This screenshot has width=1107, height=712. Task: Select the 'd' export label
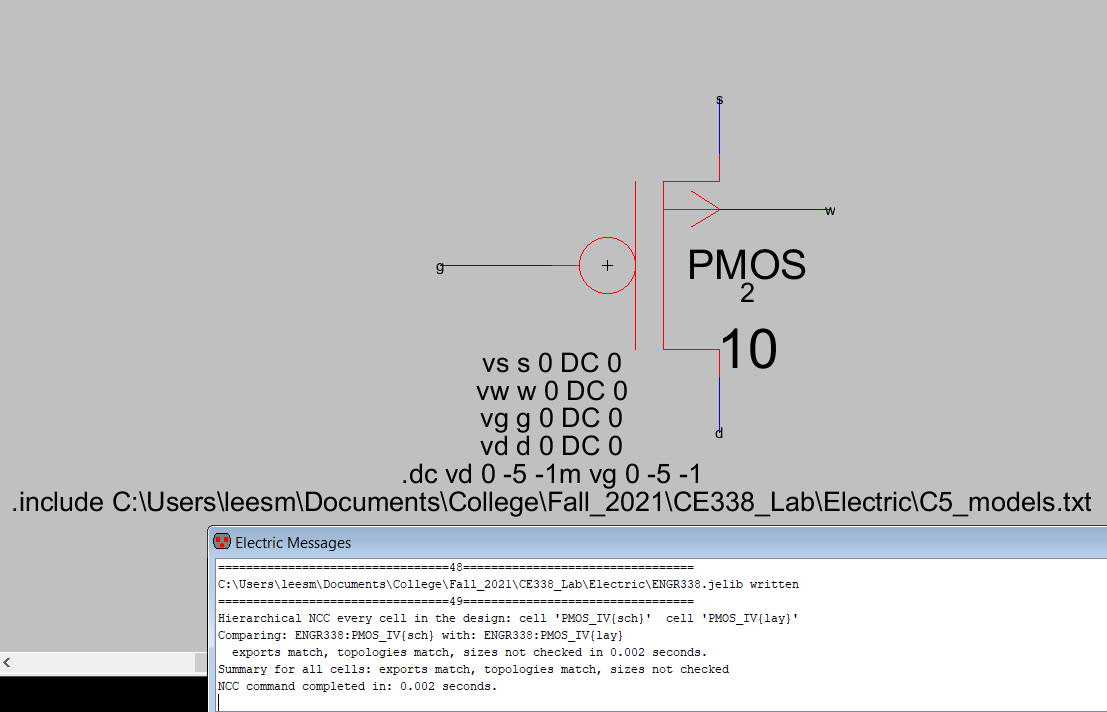[x=719, y=433]
